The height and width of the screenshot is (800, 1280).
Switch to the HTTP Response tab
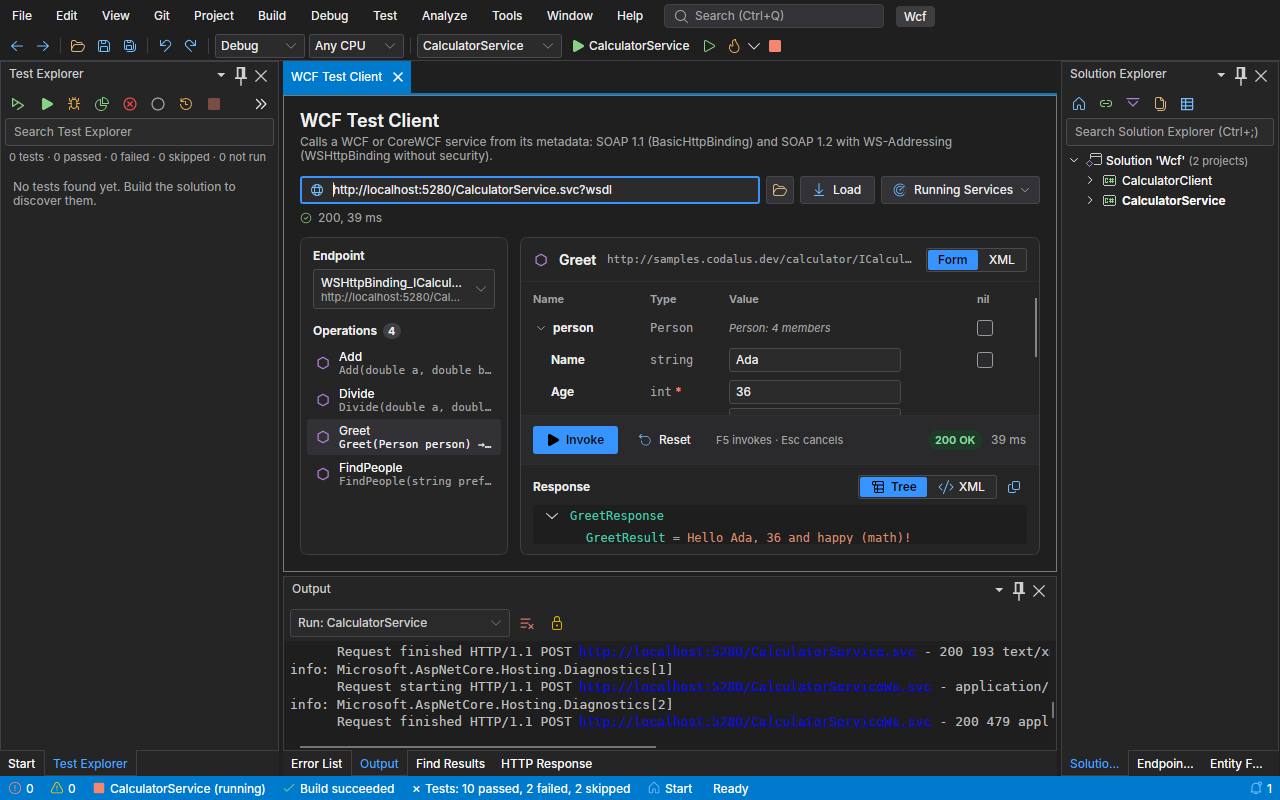click(546, 764)
